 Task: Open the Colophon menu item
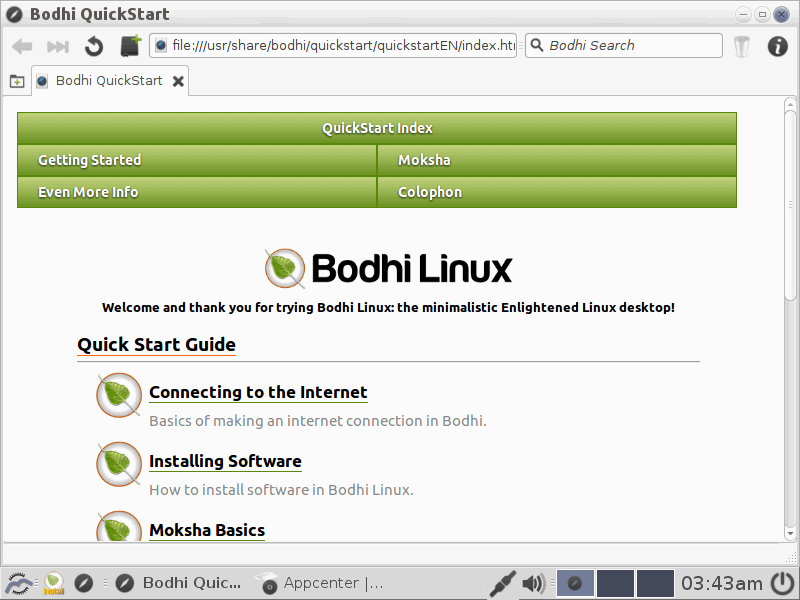tap(557, 192)
